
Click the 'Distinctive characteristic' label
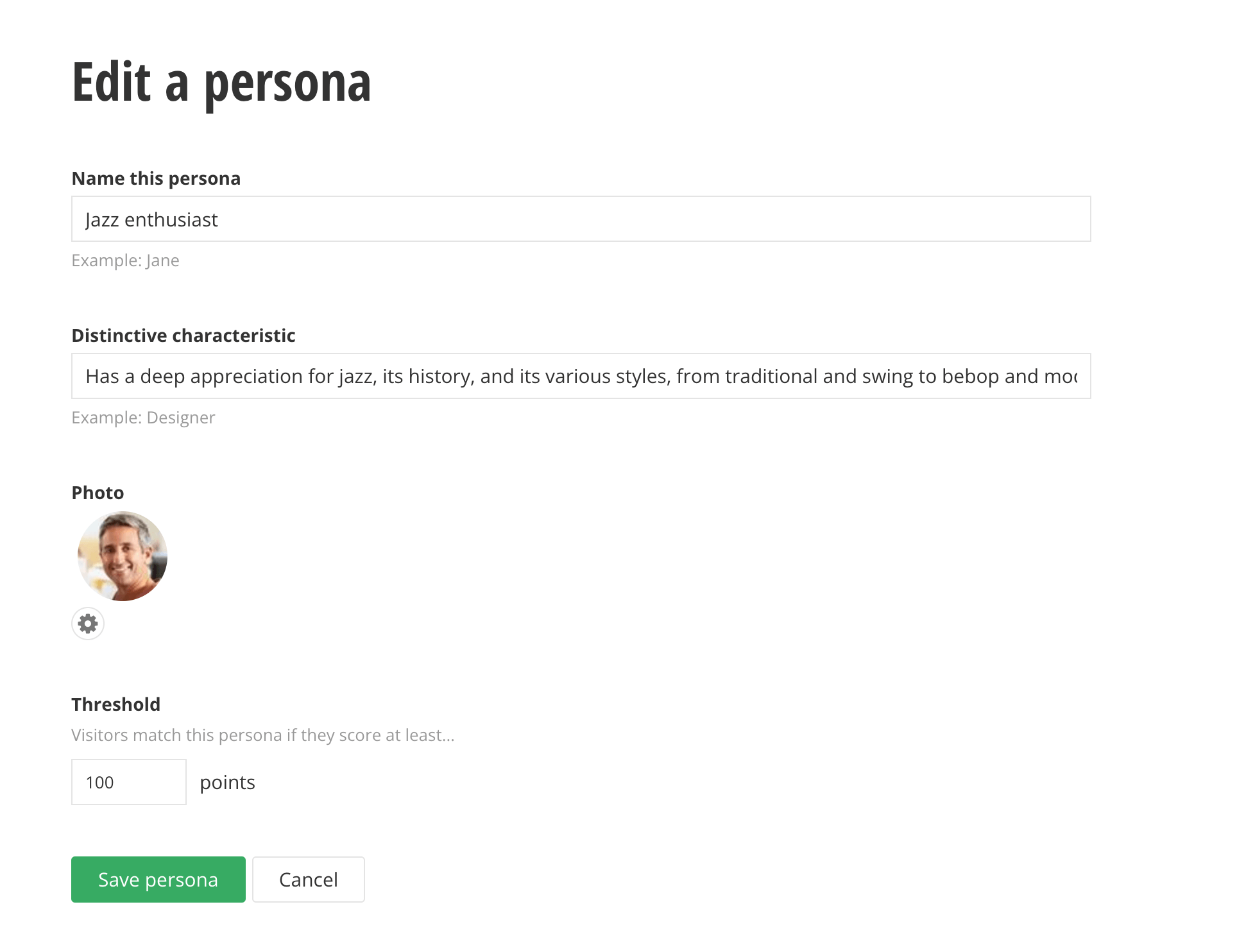183,336
